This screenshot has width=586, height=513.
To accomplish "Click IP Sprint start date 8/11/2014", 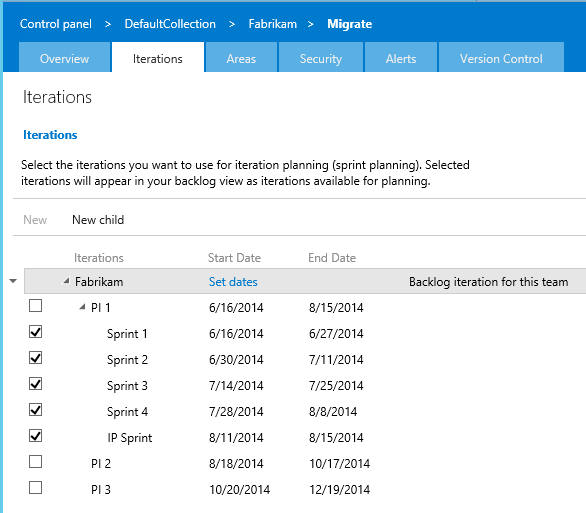I will coord(236,438).
